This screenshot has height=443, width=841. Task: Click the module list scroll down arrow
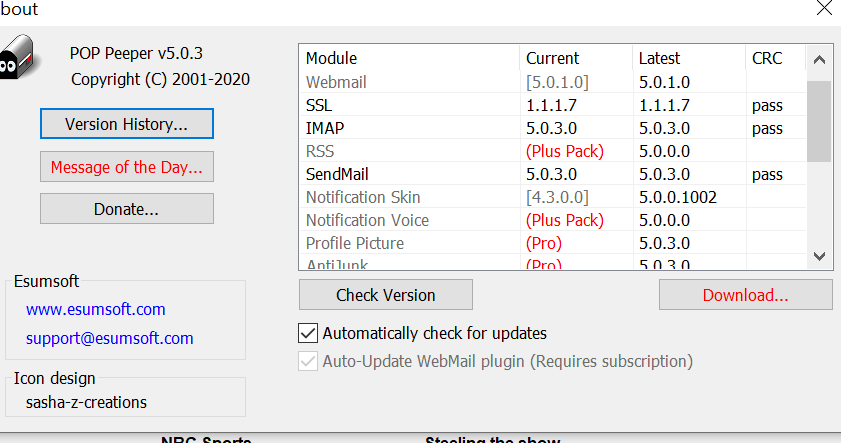pos(819,256)
